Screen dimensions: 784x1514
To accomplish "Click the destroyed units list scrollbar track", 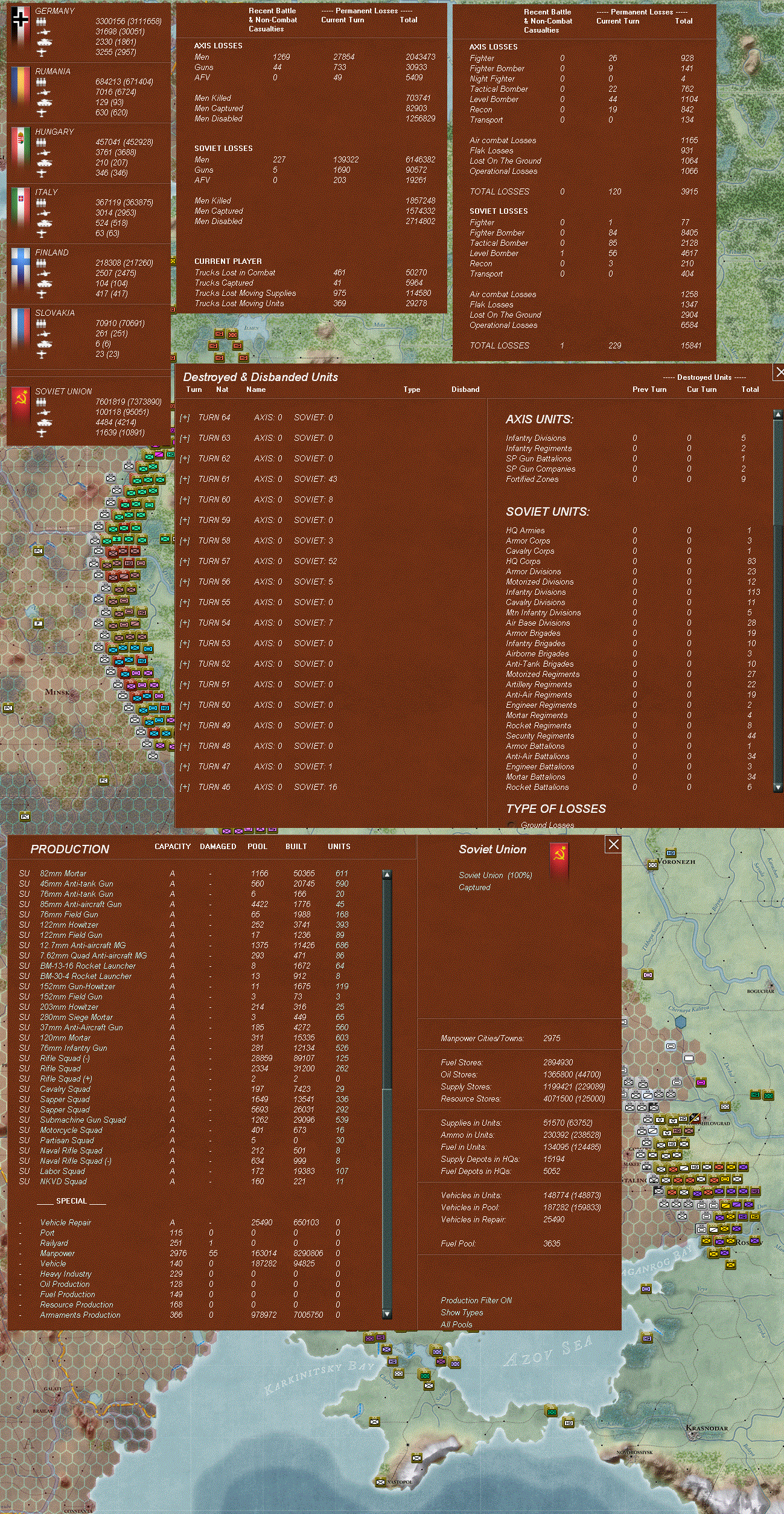I will coord(778,601).
